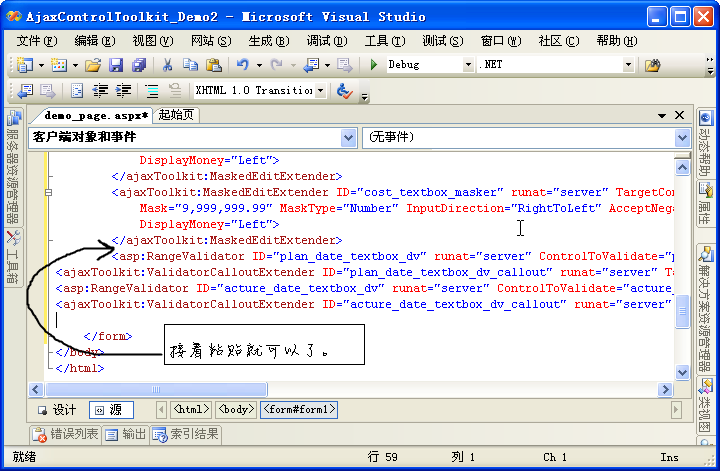Expand the XHTML 1.0 Transitional schema dropdown

click(x=320, y=91)
